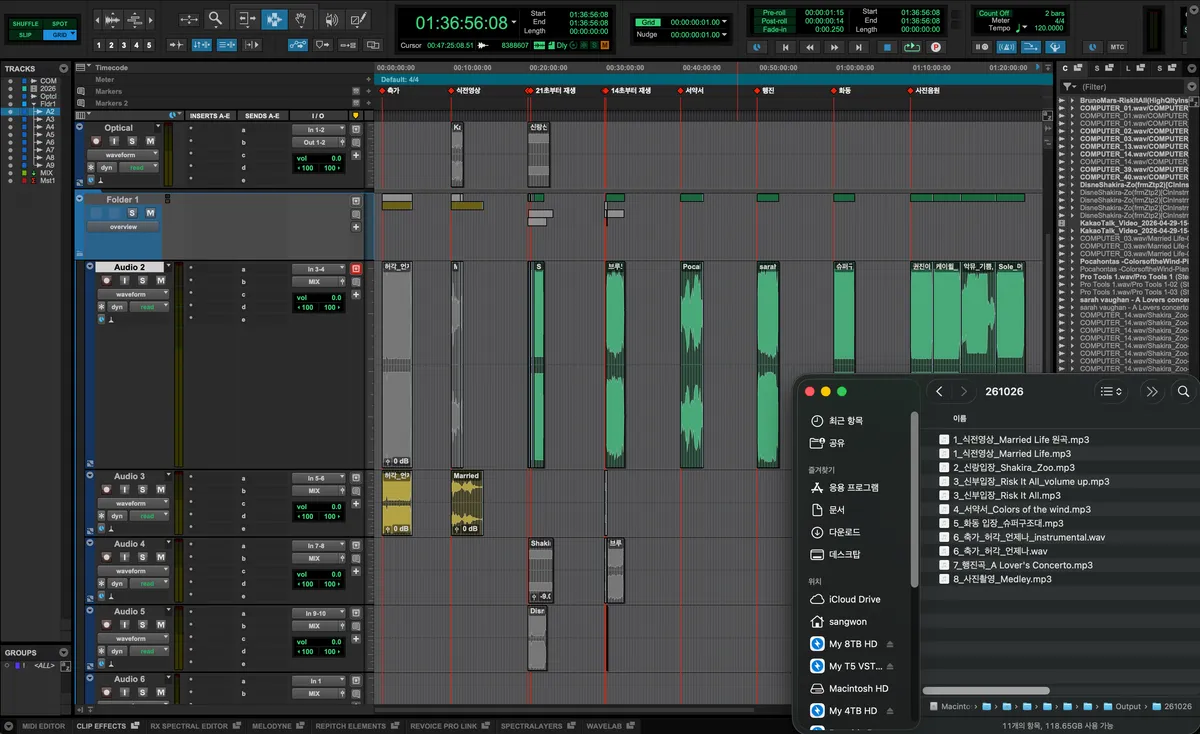
Task: Activate the Selector tool in toolbar
Action: click(x=274, y=19)
